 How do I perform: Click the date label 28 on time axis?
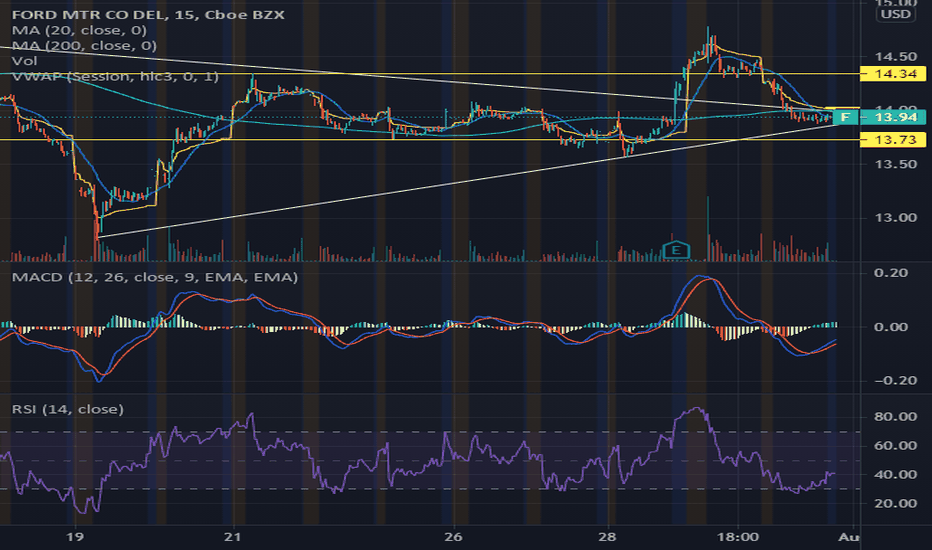[607, 537]
